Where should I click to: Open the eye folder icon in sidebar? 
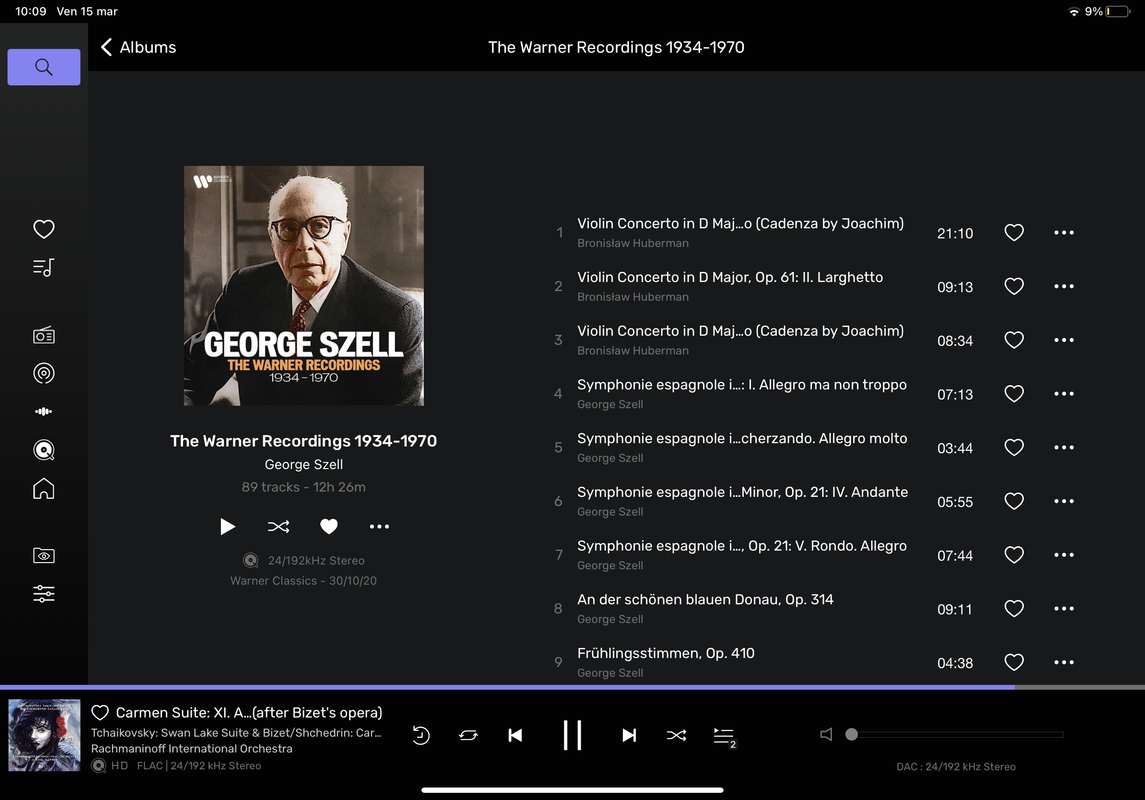coord(44,555)
